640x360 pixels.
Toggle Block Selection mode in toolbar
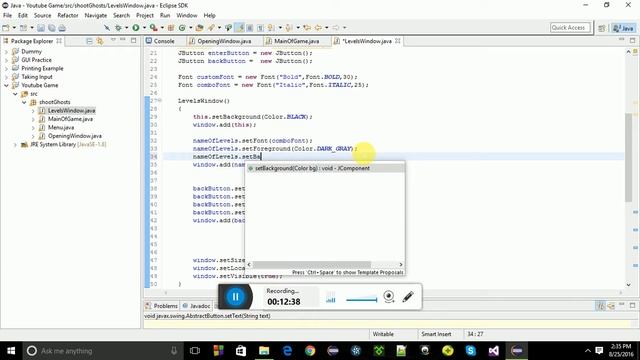point(250,28)
